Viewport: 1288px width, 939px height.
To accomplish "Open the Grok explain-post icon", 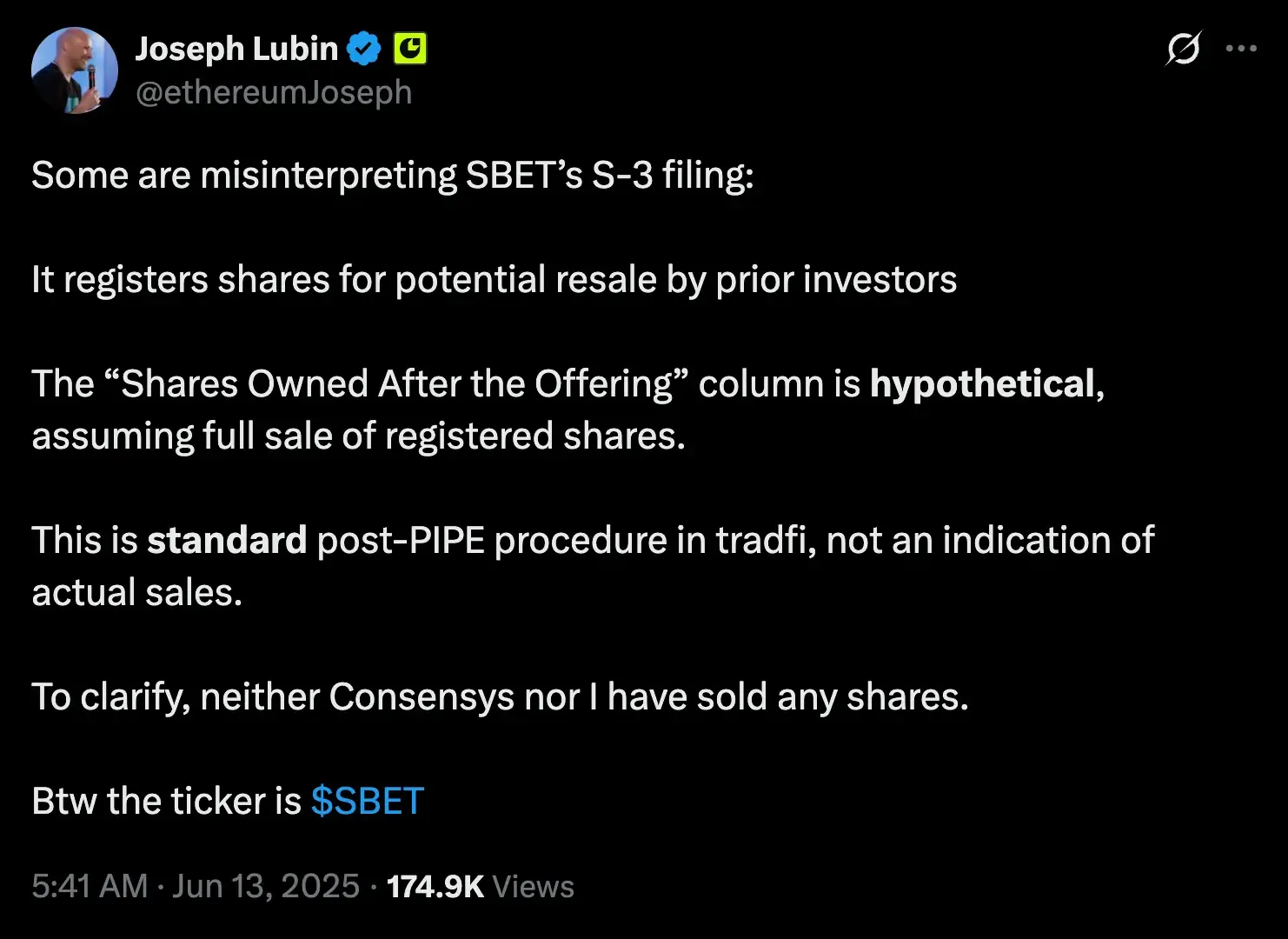I will (x=1184, y=49).
